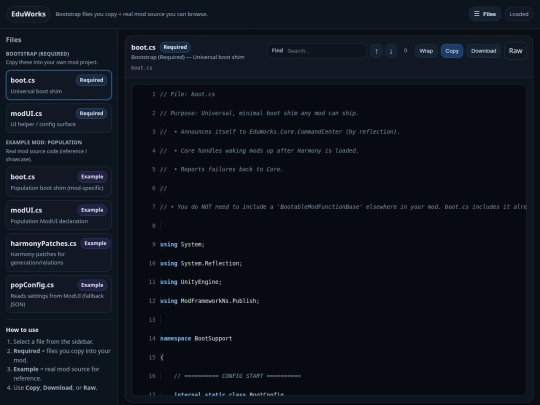The width and height of the screenshot is (540, 405).
Task: Click code line 'using ModFrameworkNs.Publish;'
Action: click(x=210, y=301)
